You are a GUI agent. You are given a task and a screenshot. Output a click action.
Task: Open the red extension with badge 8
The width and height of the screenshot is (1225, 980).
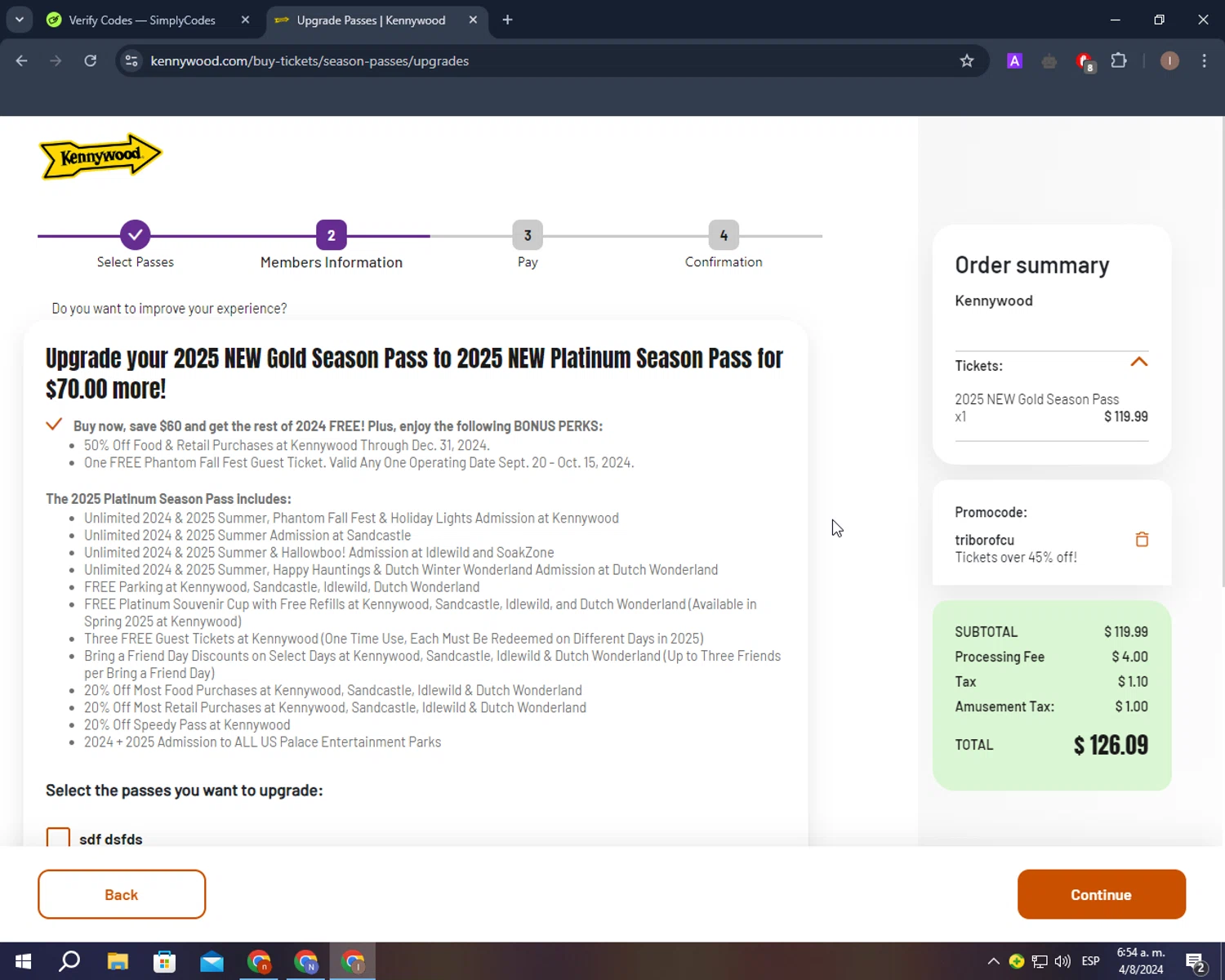tap(1085, 61)
